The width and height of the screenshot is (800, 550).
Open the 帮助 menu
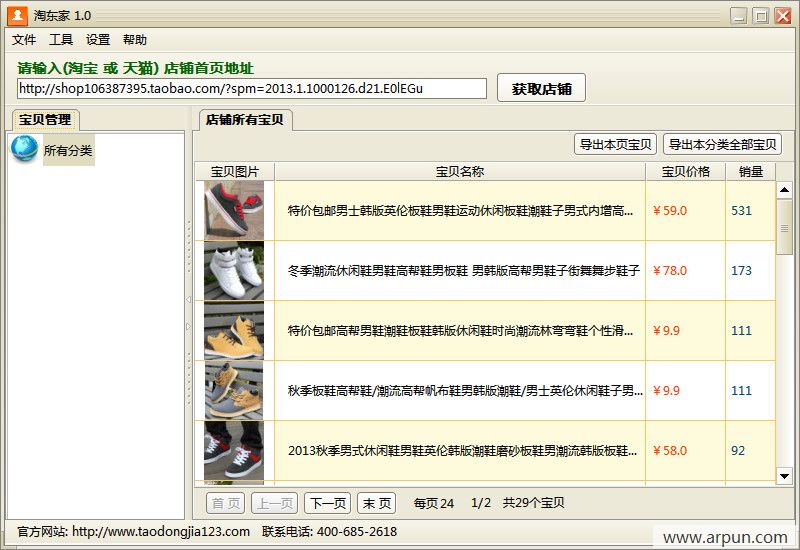pyautogui.click(x=135, y=40)
